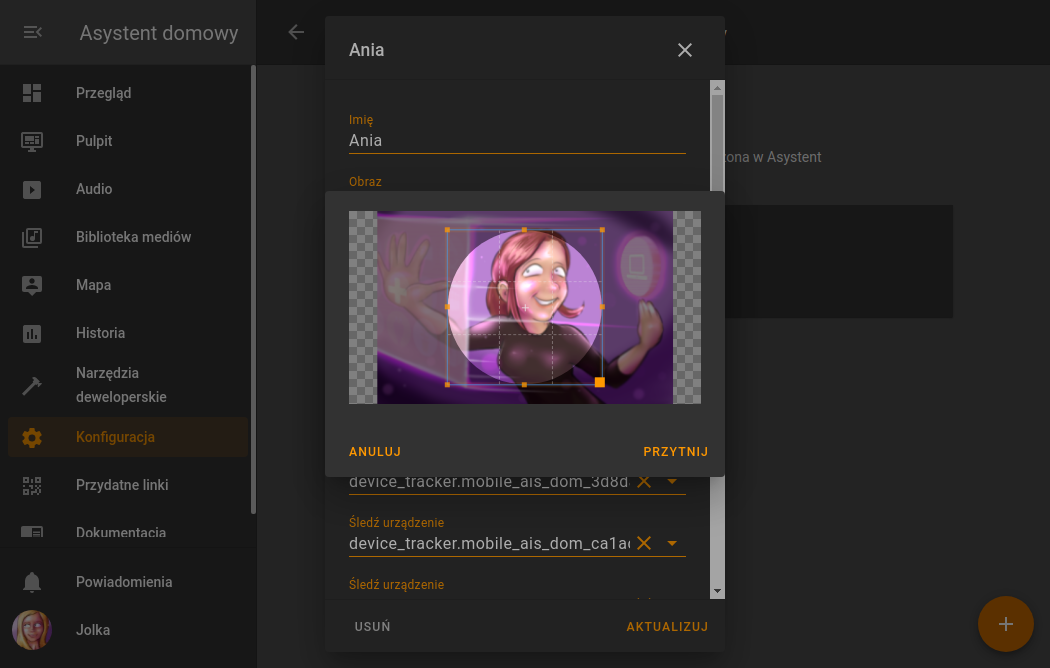Clear the device_tracker.mobile_ais_dom_ca1a field
Image resolution: width=1050 pixels, height=668 pixels.
tap(644, 543)
